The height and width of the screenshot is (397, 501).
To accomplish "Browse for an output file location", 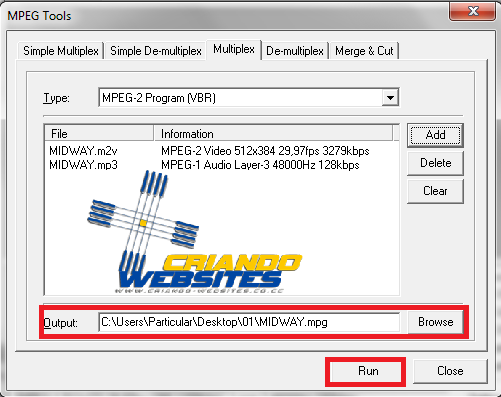I will [436, 322].
